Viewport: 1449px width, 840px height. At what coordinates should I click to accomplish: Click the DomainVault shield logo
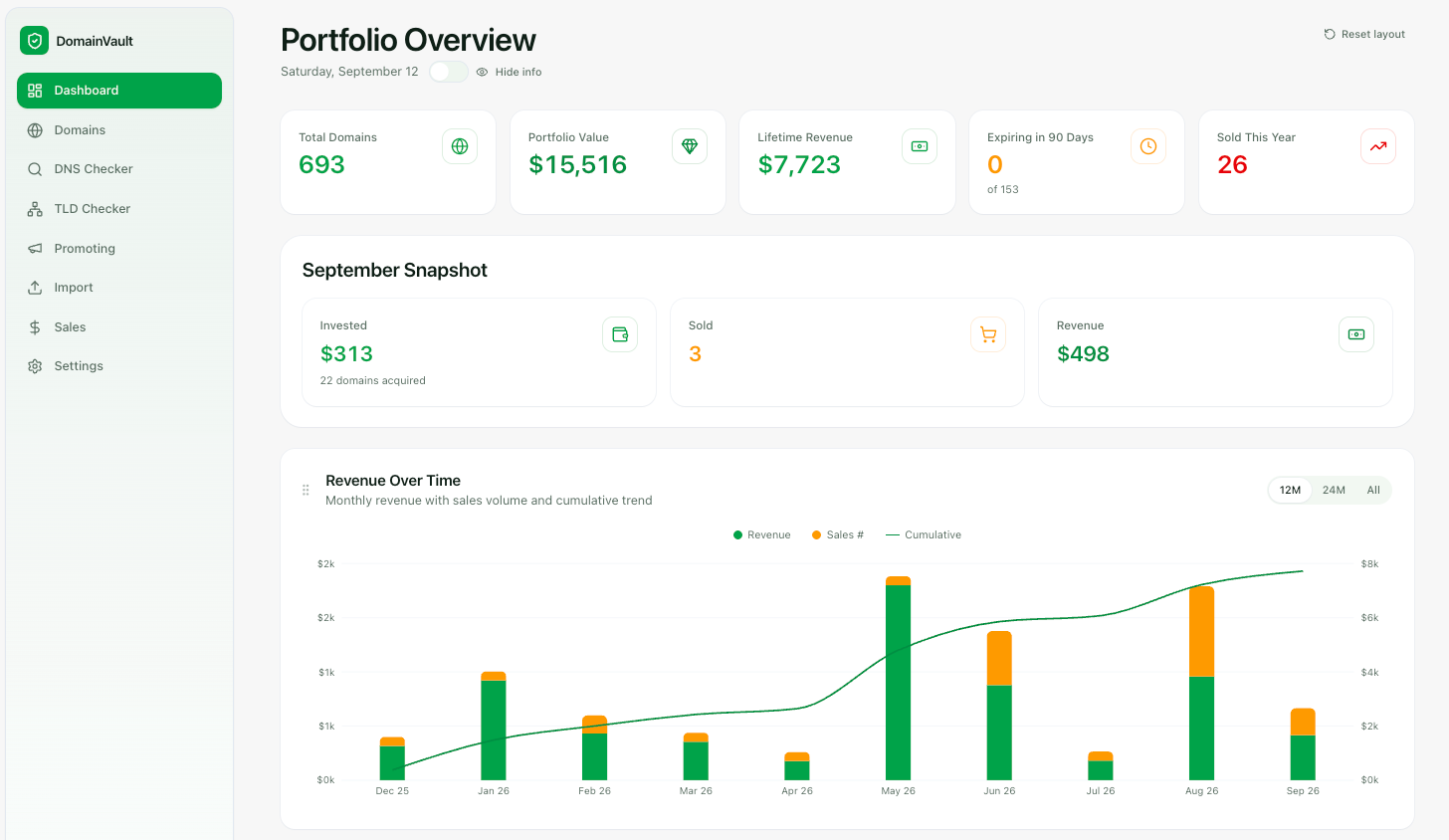[x=35, y=41]
